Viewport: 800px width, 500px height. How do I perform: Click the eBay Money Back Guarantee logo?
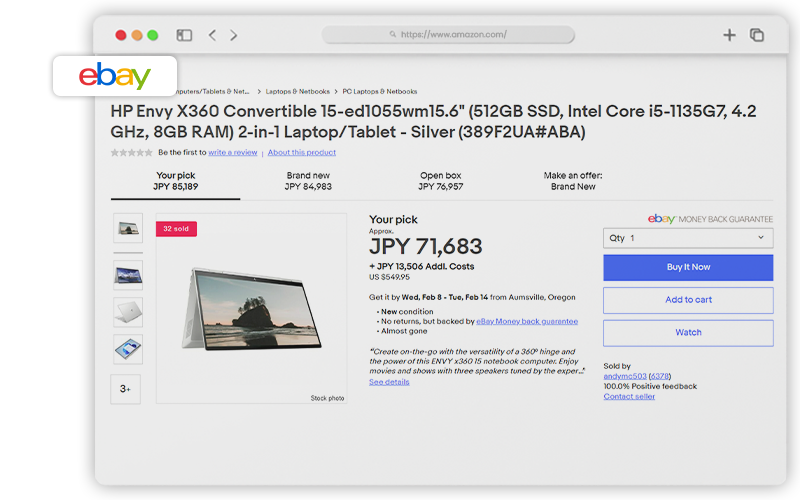point(710,219)
